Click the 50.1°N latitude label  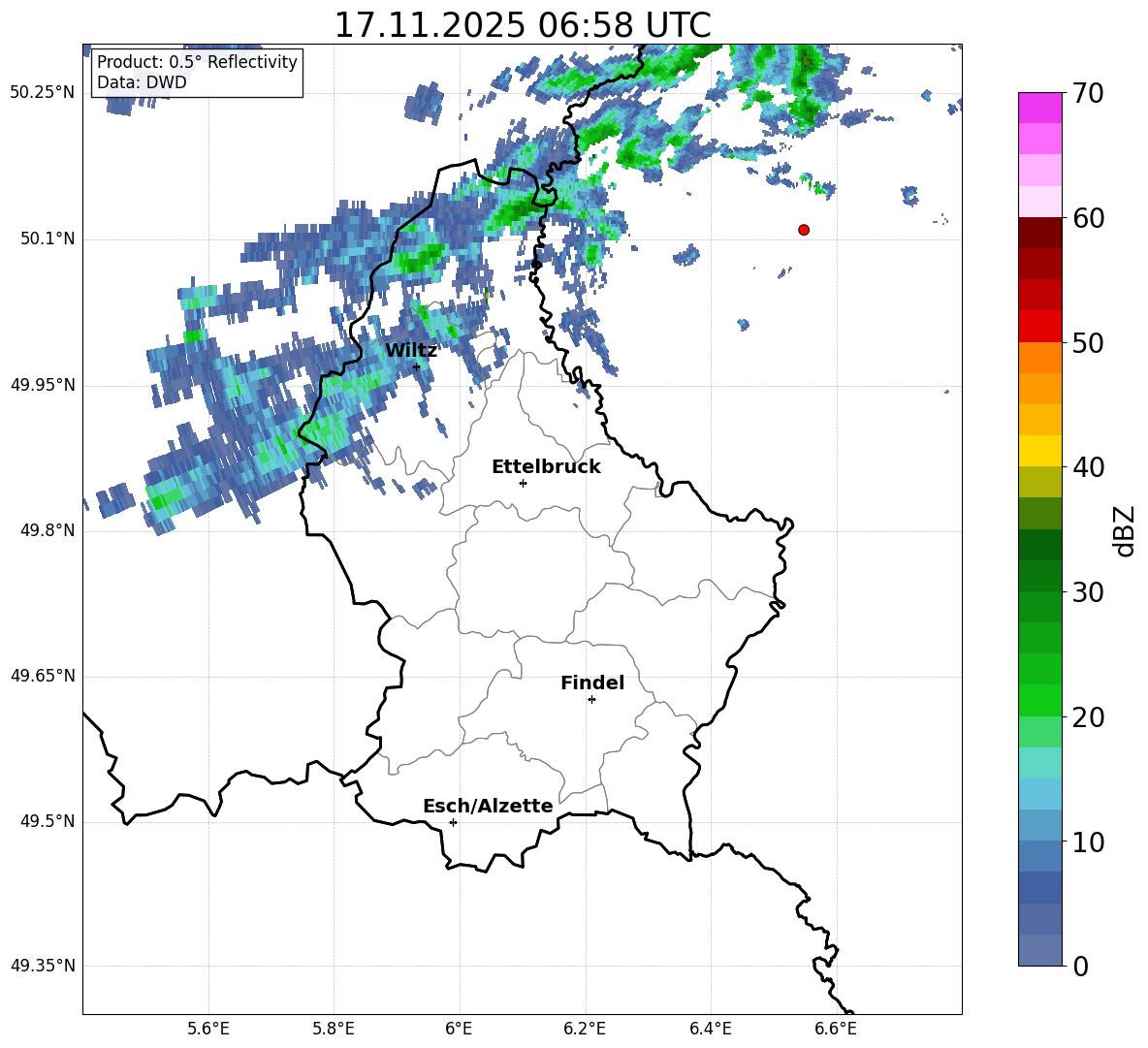[x=48, y=238]
